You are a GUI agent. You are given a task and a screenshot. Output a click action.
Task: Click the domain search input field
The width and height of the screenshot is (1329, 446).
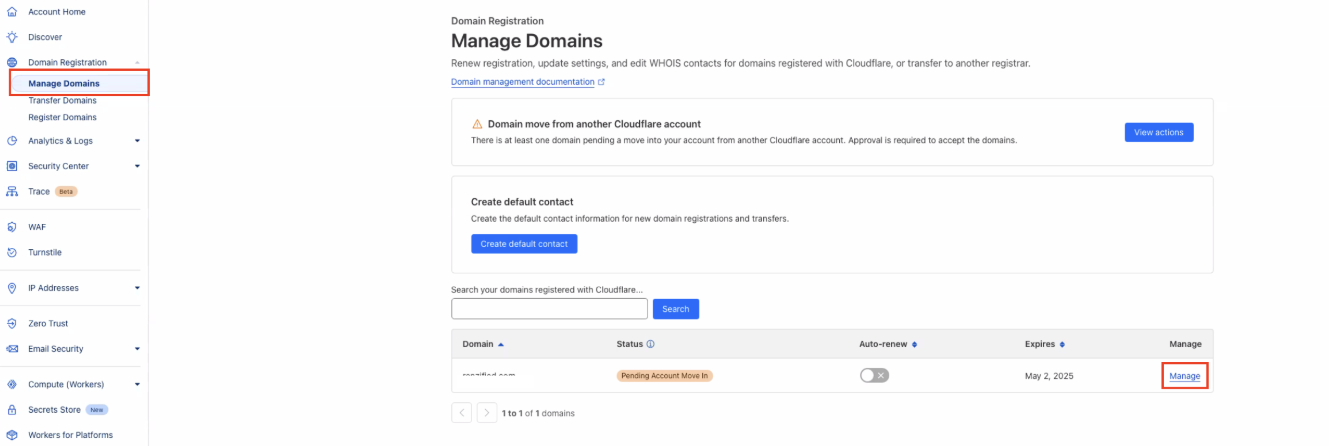[549, 309]
